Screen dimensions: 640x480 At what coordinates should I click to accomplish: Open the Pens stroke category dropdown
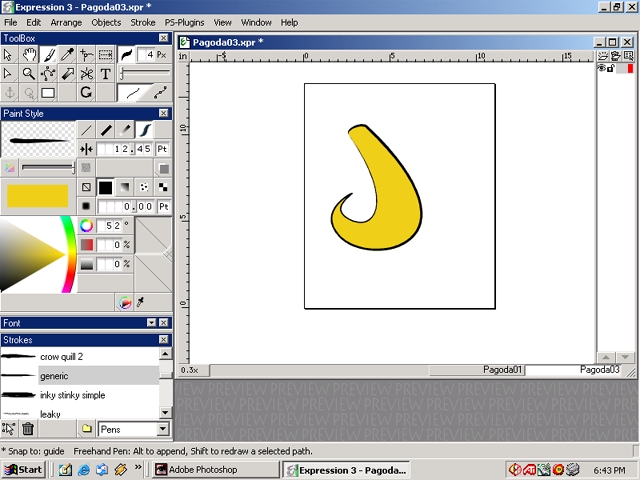tap(163, 429)
